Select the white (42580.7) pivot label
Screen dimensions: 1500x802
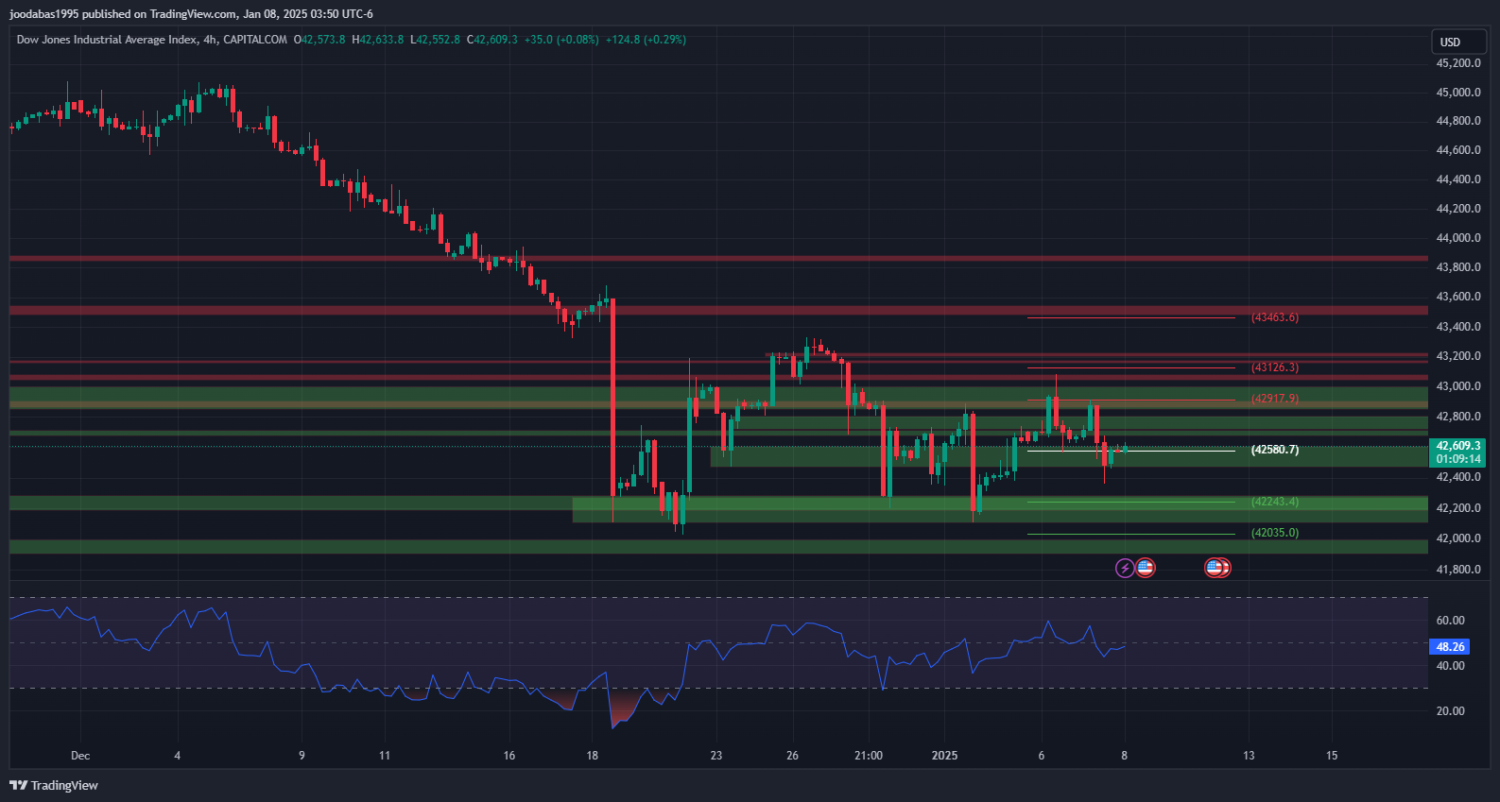coord(1275,450)
